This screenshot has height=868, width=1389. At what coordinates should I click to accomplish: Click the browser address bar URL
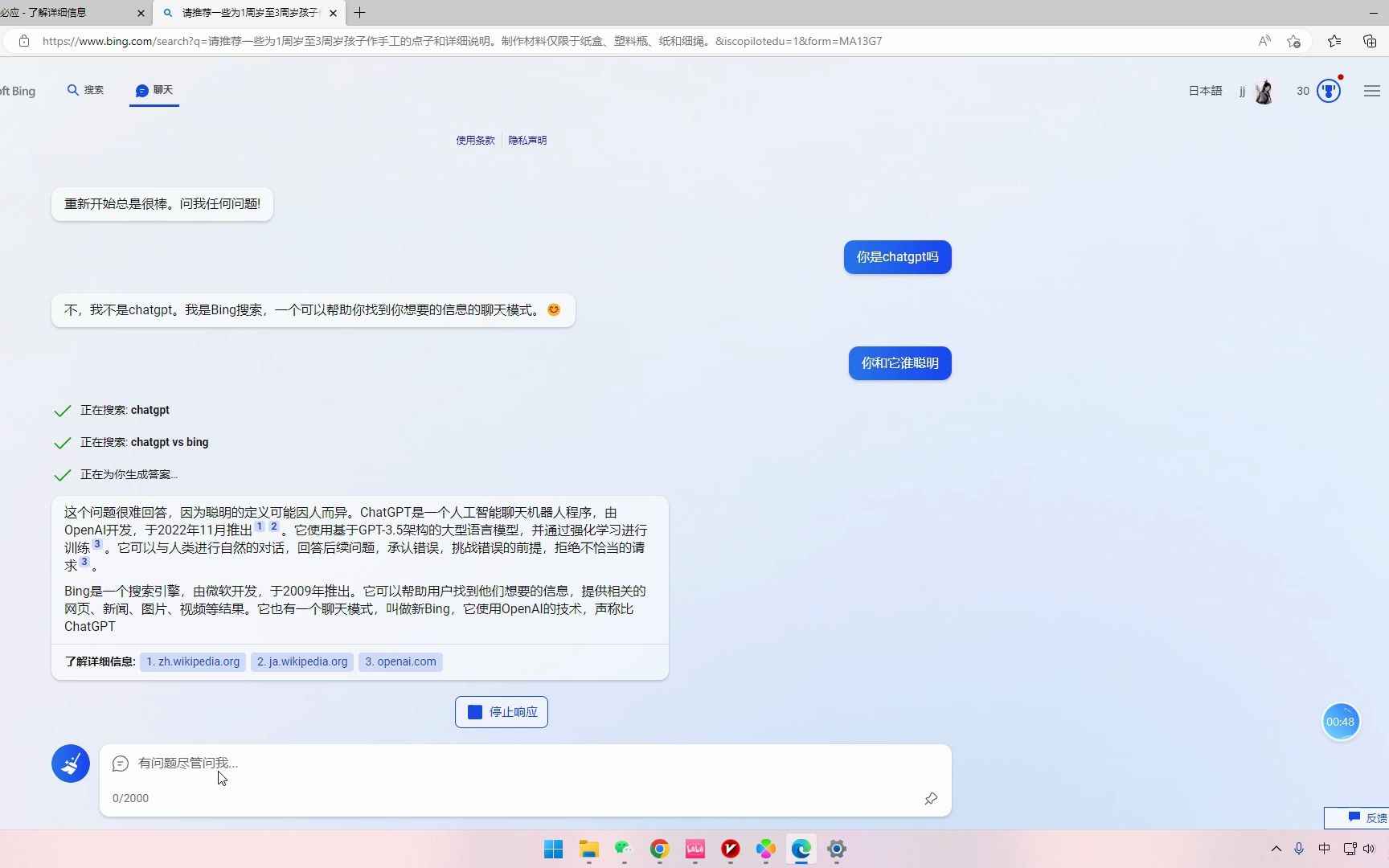[x=462, y=41]
